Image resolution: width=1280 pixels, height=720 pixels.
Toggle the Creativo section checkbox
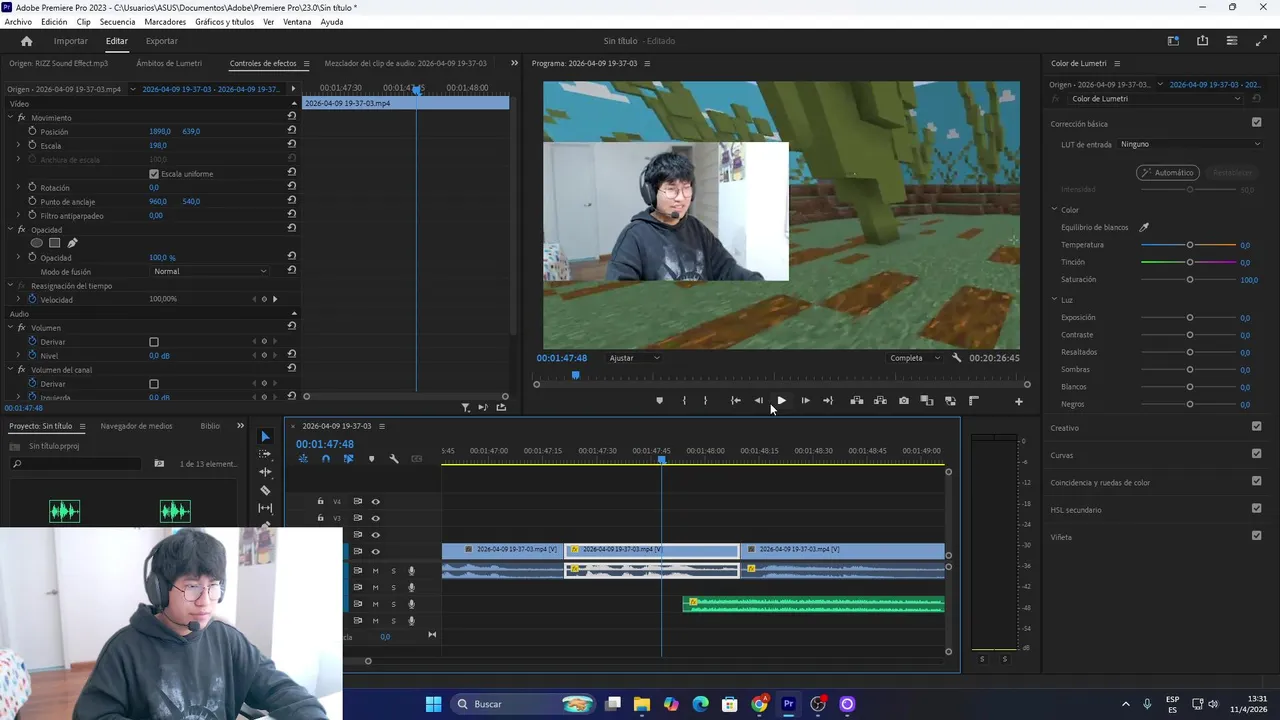tap(1257, 426)
